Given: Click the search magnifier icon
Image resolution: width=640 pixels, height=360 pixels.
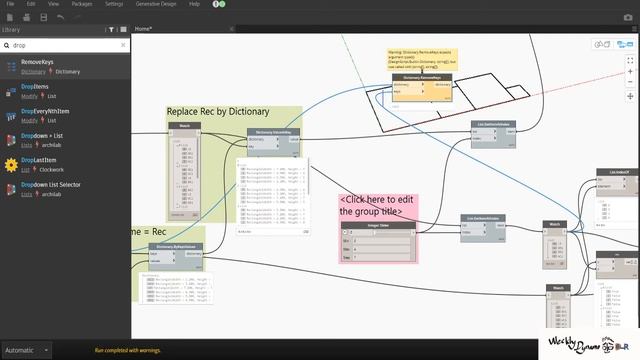Looking at the screenshot, I should 7,45.
